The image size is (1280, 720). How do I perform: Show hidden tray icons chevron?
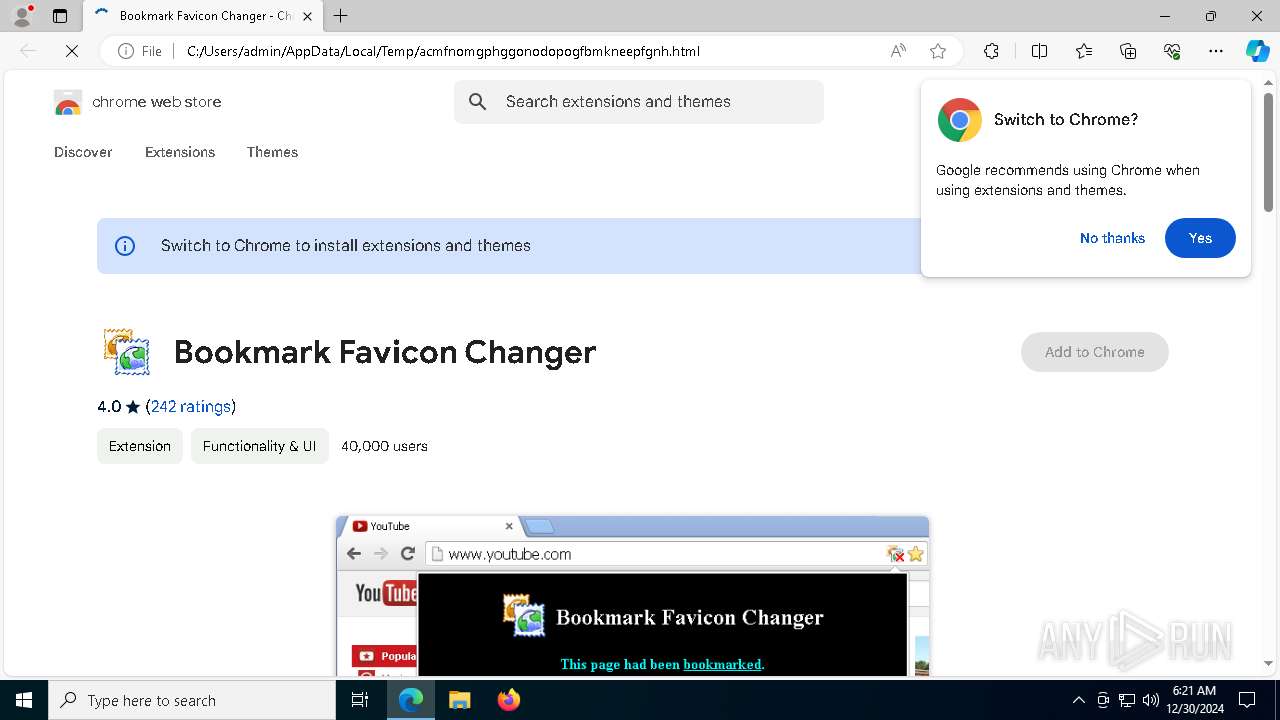(1078, 700)
